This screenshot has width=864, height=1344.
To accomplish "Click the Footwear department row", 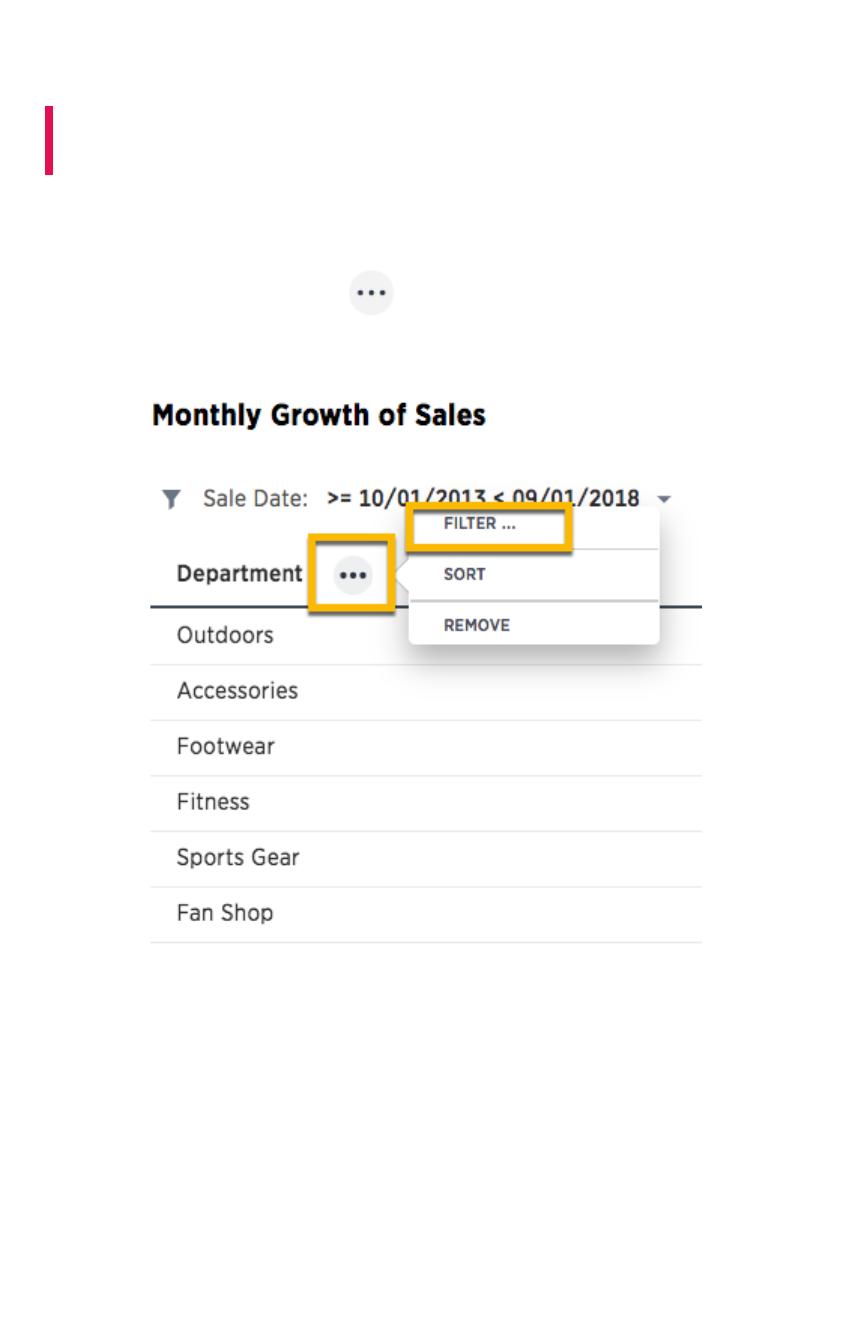I will click(225, 746).
